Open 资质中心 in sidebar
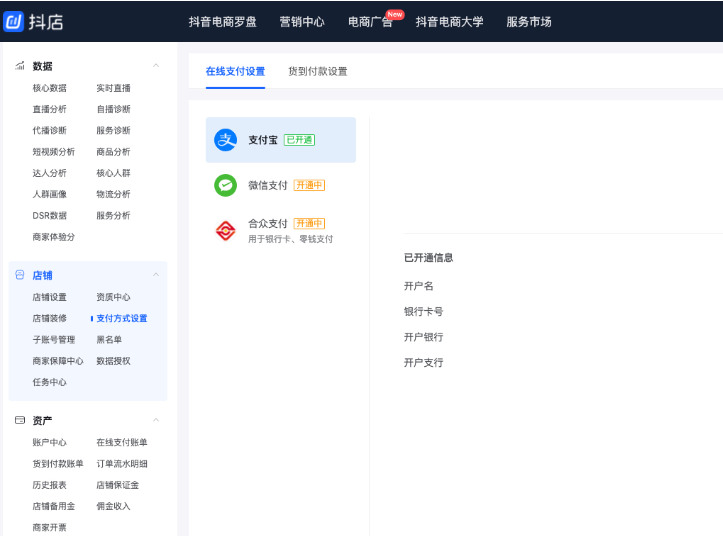Viewport: 723px width, 536px height. (113, 297)
